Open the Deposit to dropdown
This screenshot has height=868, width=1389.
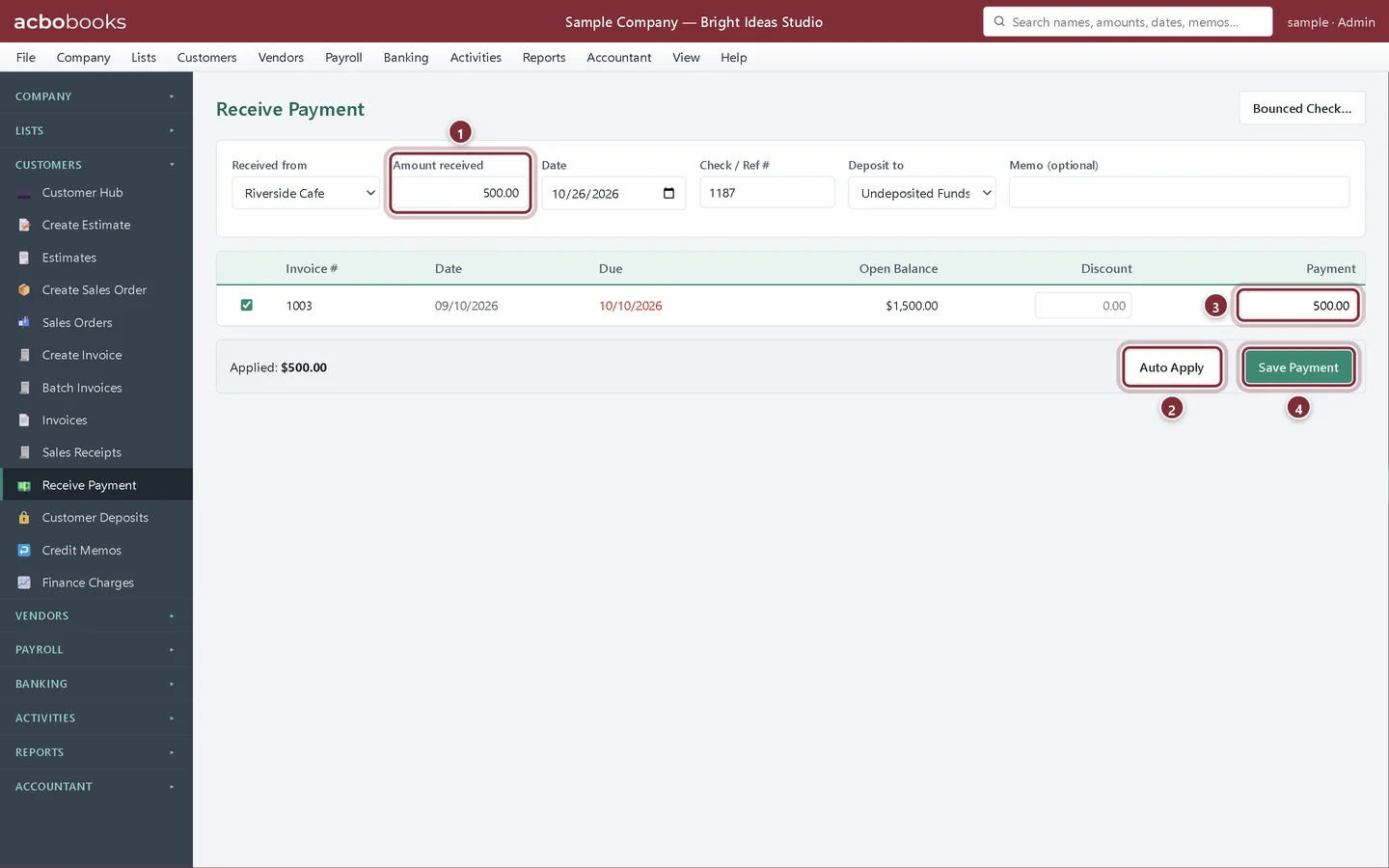[922, 193]
